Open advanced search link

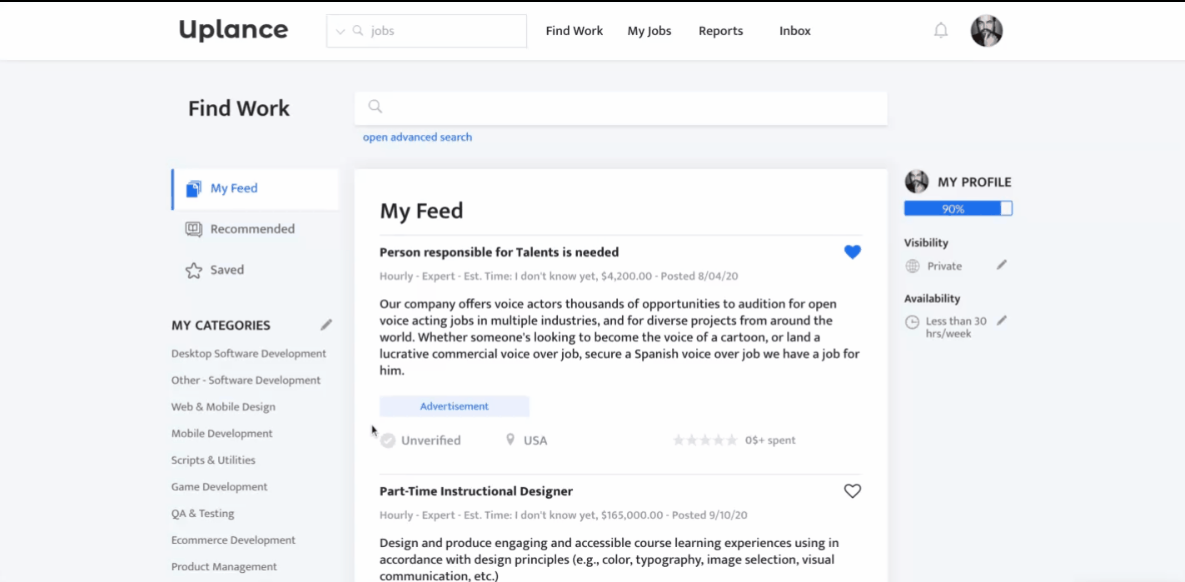tap(417, 137)
